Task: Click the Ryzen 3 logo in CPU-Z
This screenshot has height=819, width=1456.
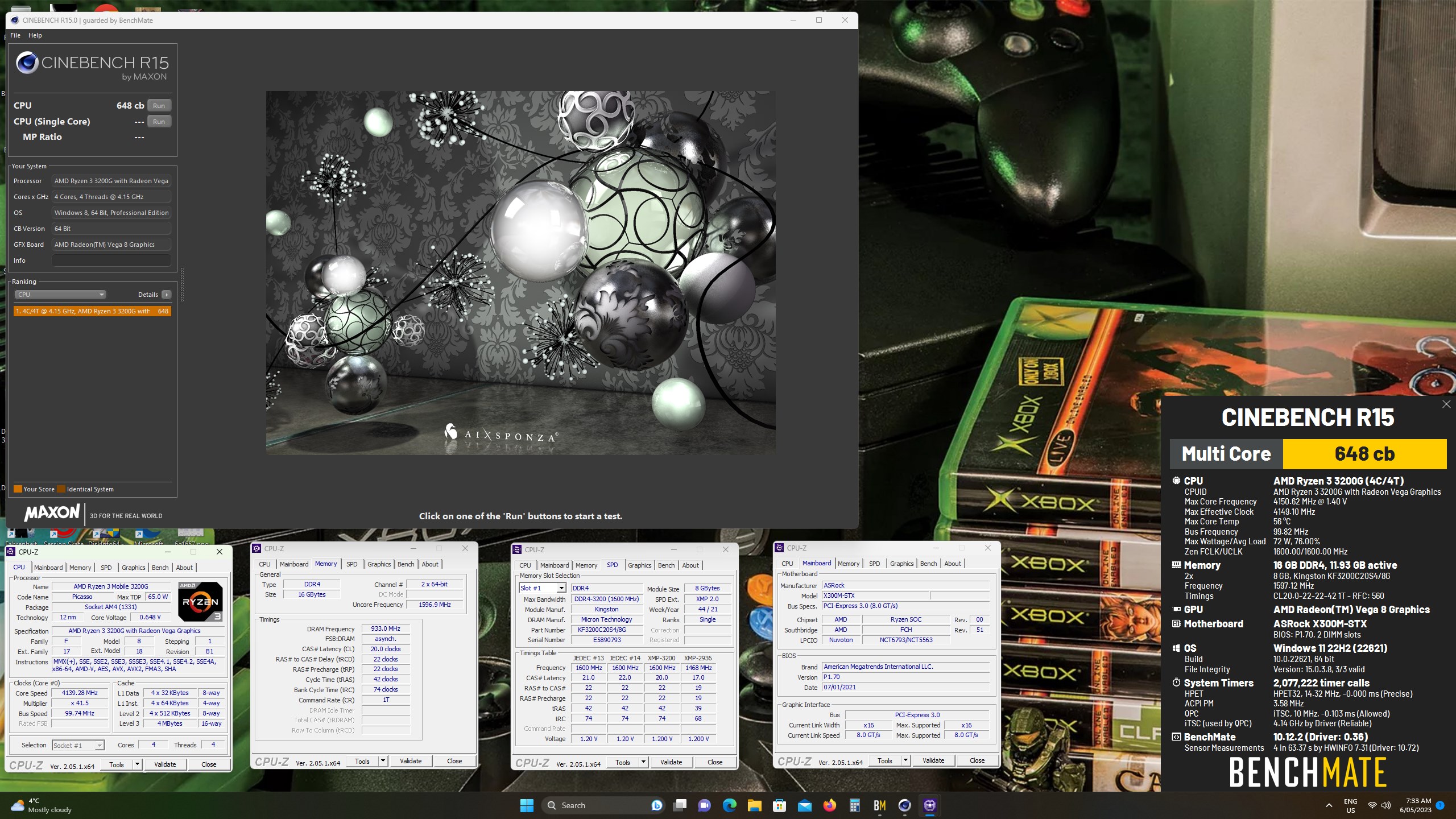Action: click(200, 601)
